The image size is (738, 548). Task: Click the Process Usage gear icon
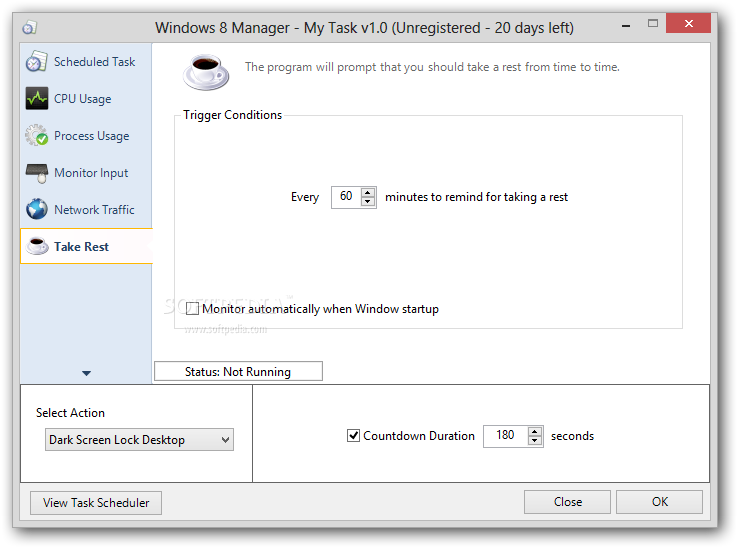(x=36, y=135)
